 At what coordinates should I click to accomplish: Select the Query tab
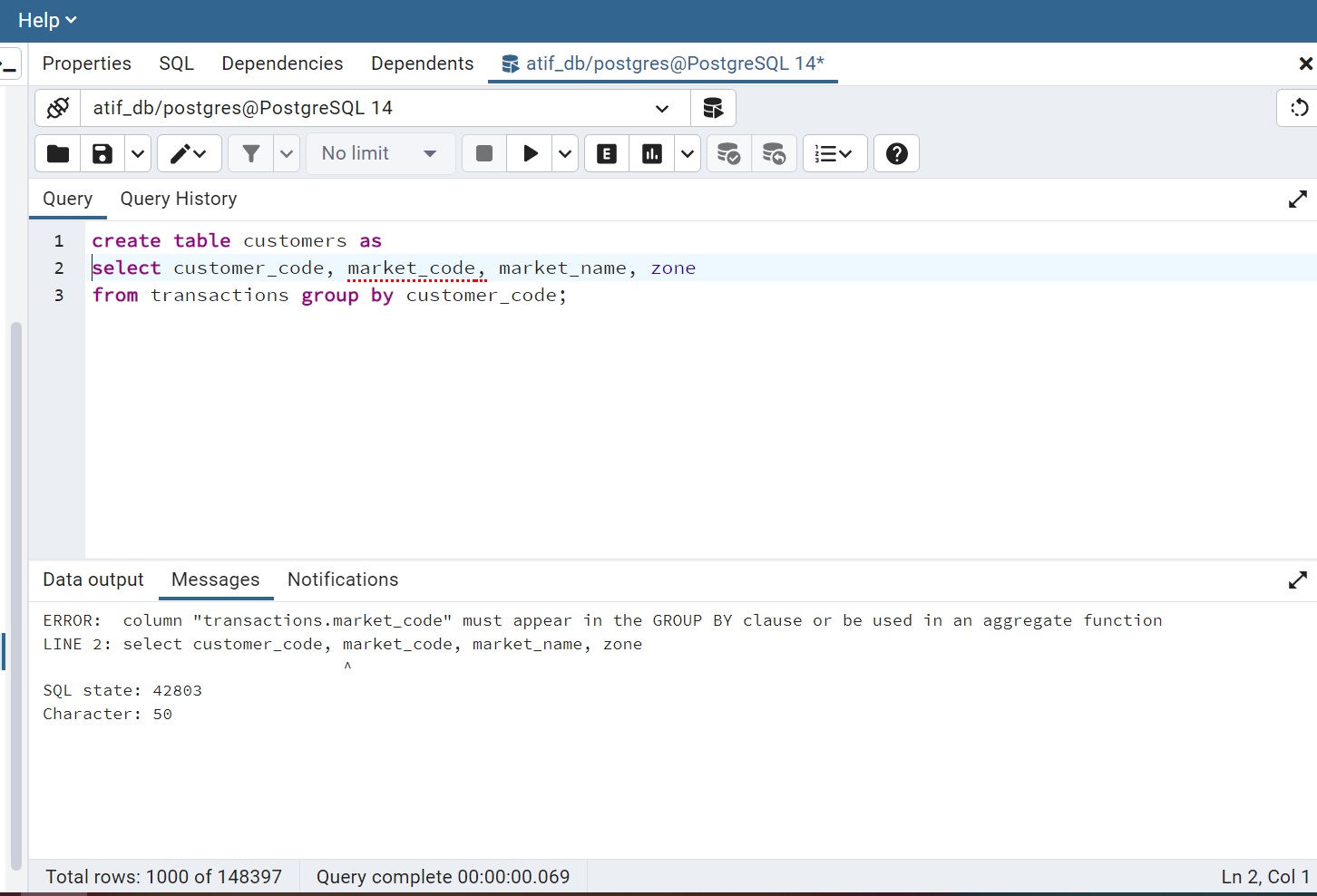[x=68, y=199]
